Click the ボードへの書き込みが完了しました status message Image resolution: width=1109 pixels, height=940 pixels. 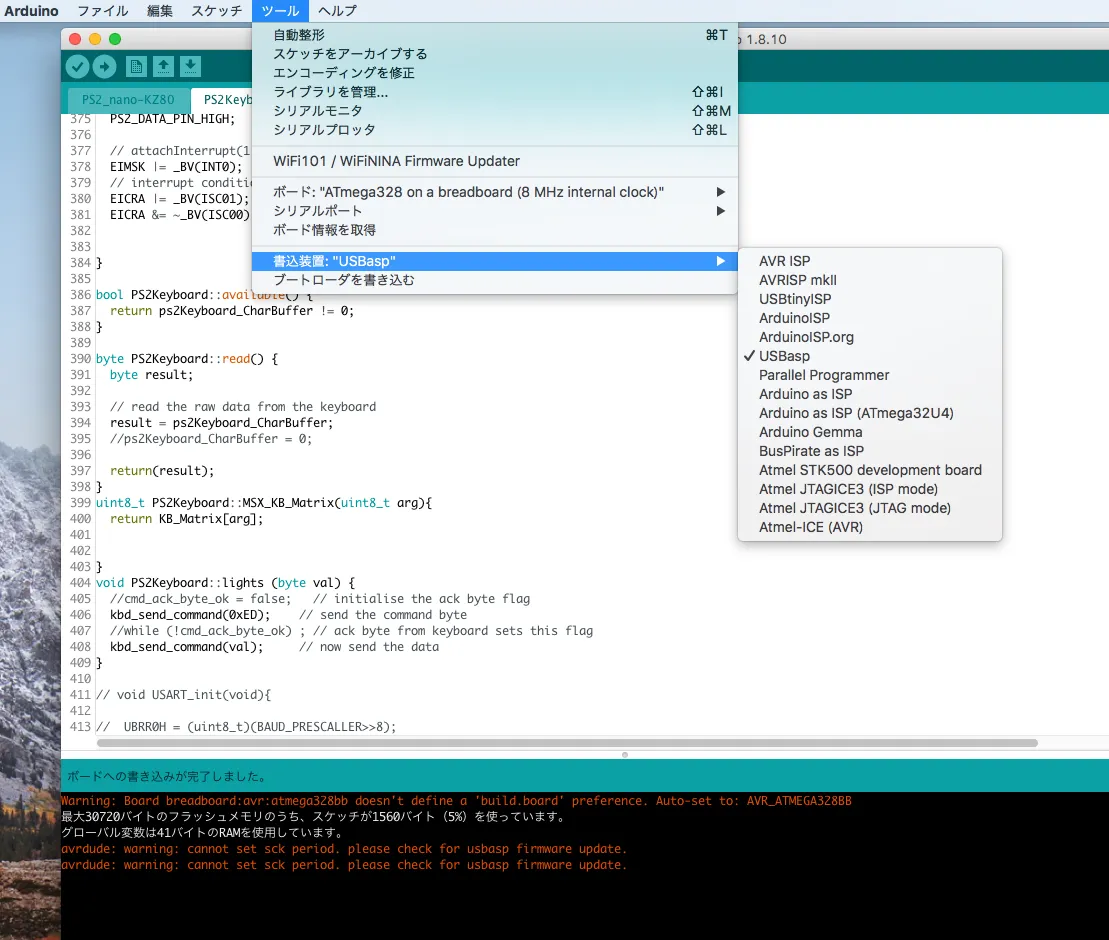click(168, 777)
